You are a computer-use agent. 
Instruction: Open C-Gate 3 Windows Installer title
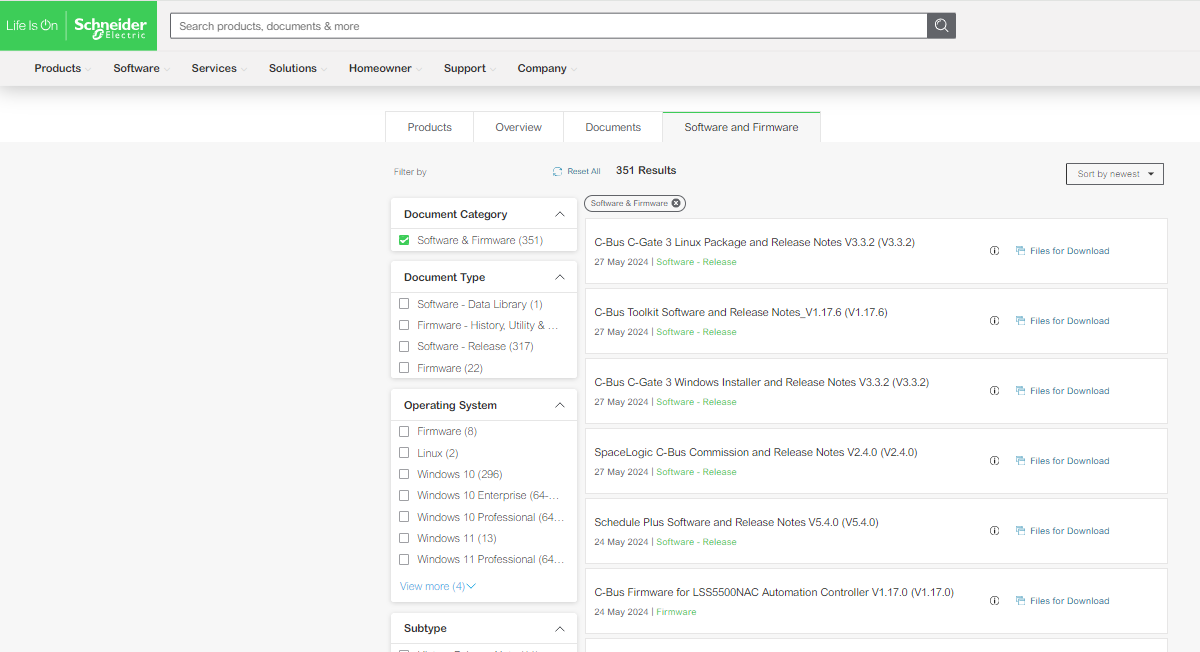click(762, 382)
